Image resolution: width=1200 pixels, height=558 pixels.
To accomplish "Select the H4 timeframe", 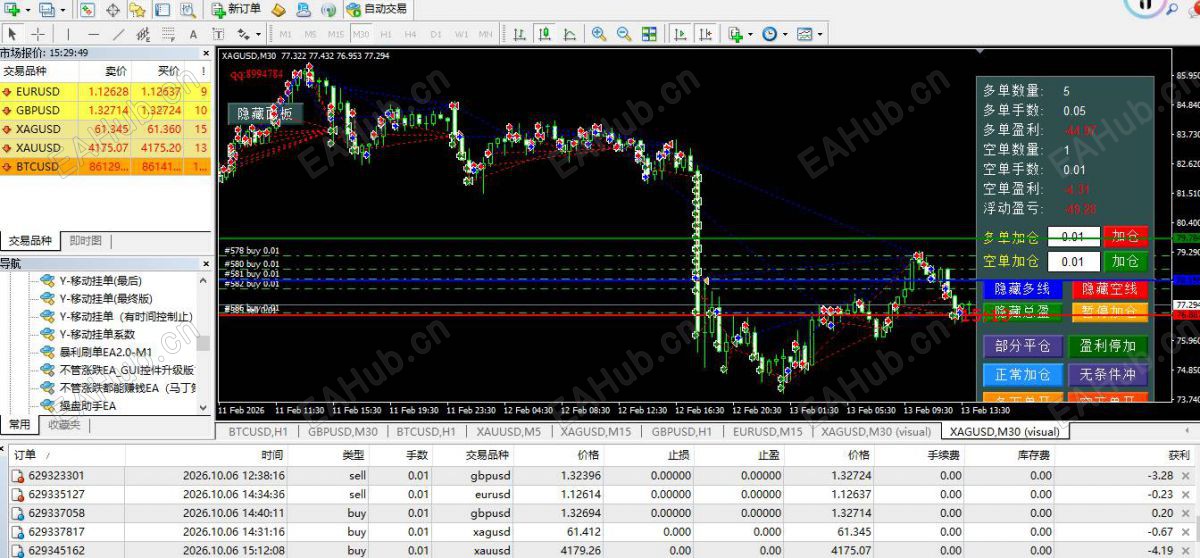I will 411,34.
